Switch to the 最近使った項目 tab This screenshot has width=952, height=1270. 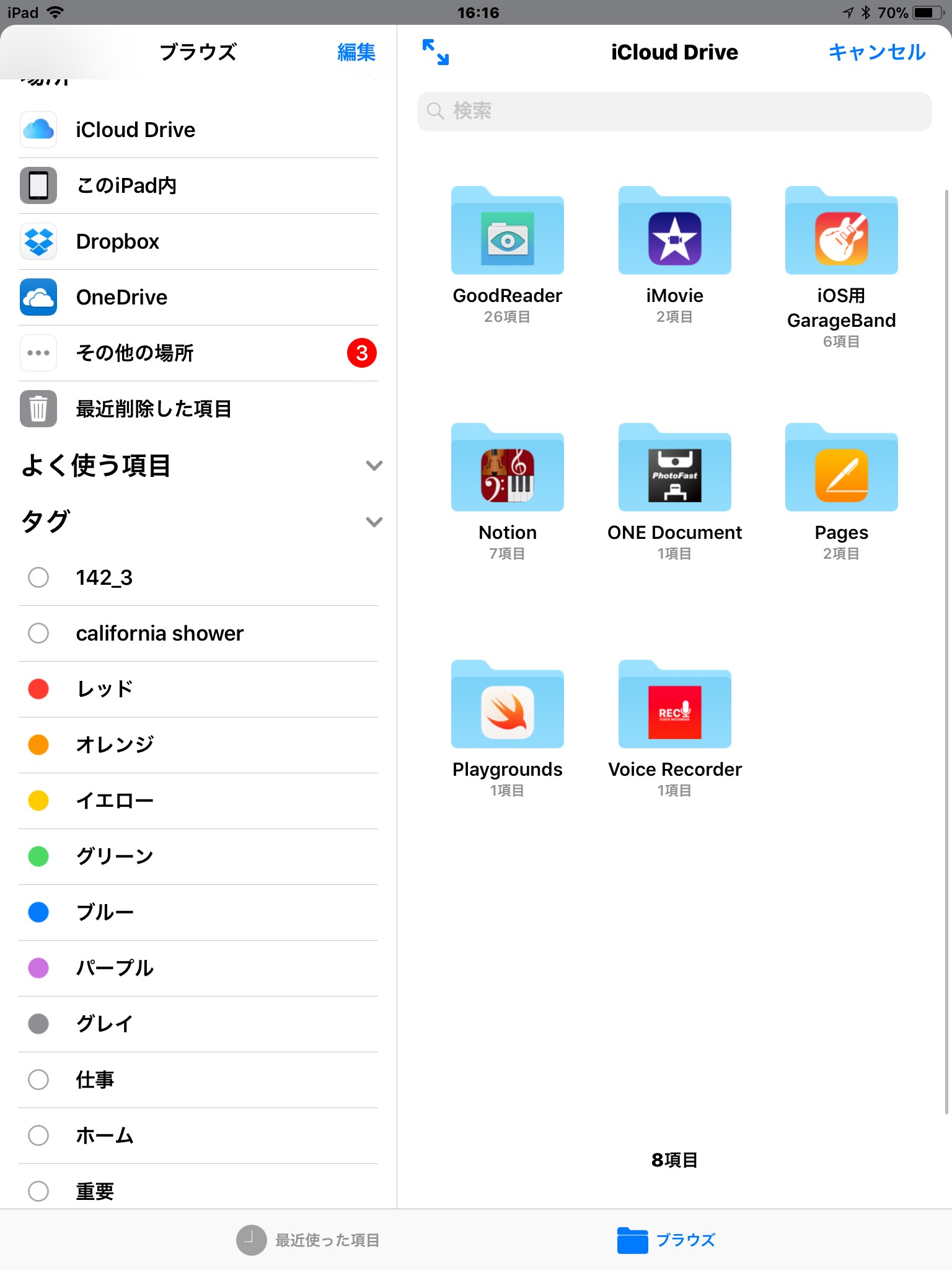coord(308,1240)
